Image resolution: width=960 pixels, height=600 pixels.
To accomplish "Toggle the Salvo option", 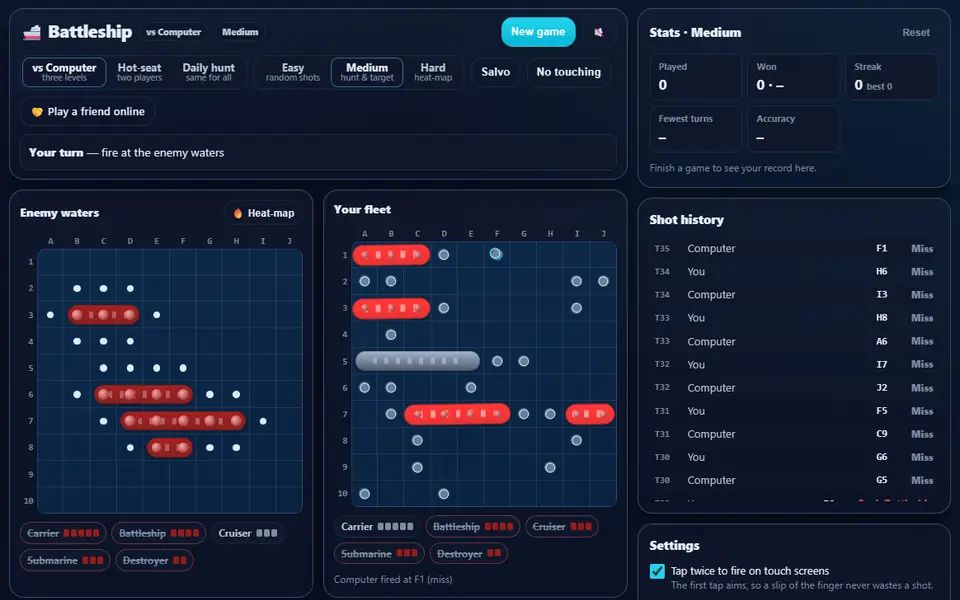I will click(x=495, y=72).
